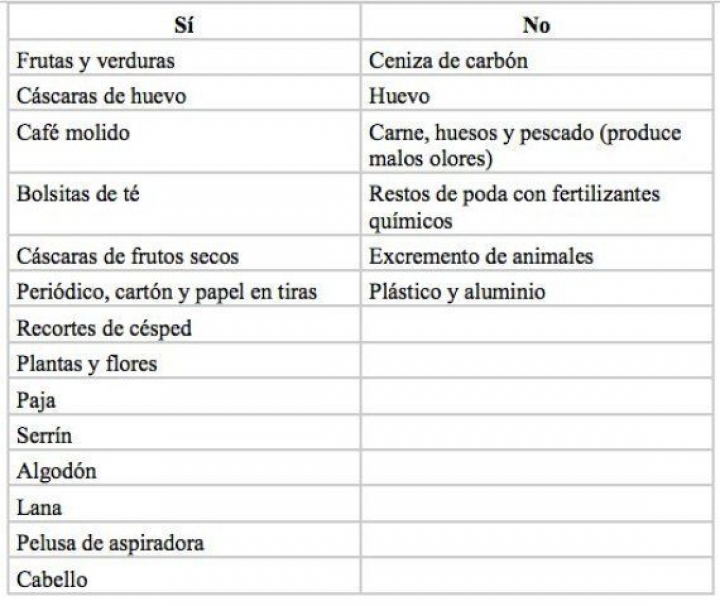This screenshot has height=606, width=720.
Task: Select the "Recortes de césped" row
Action: tap(104, 328)
